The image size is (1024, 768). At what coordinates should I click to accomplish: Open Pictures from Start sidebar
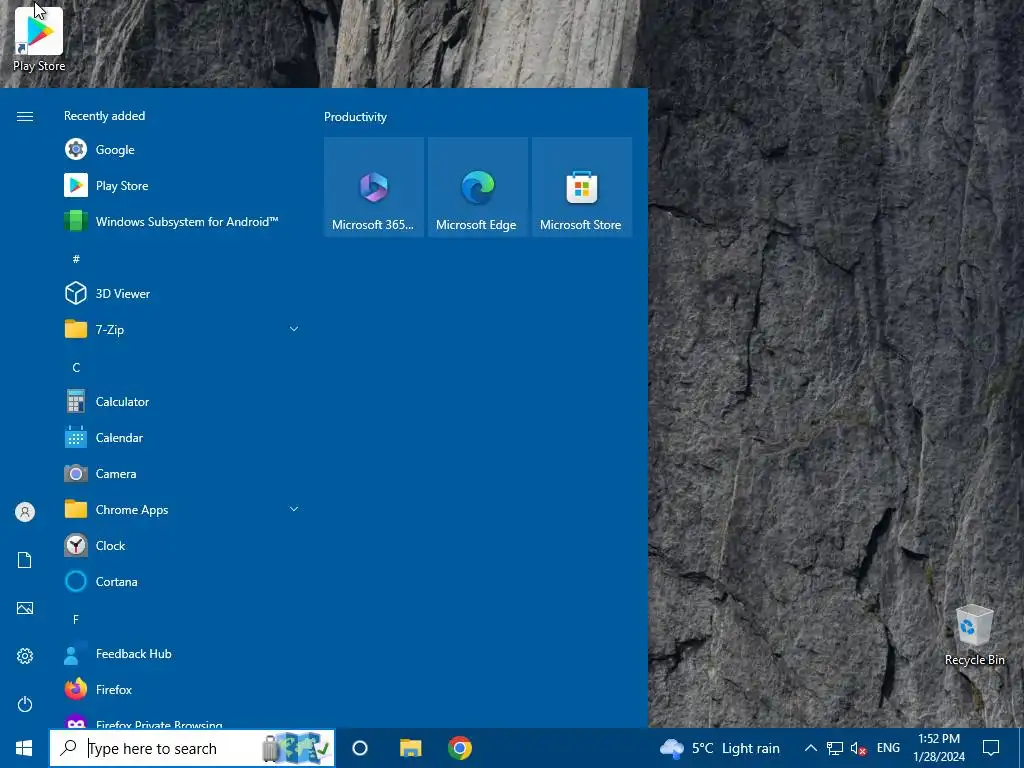(x=25, y=608)
